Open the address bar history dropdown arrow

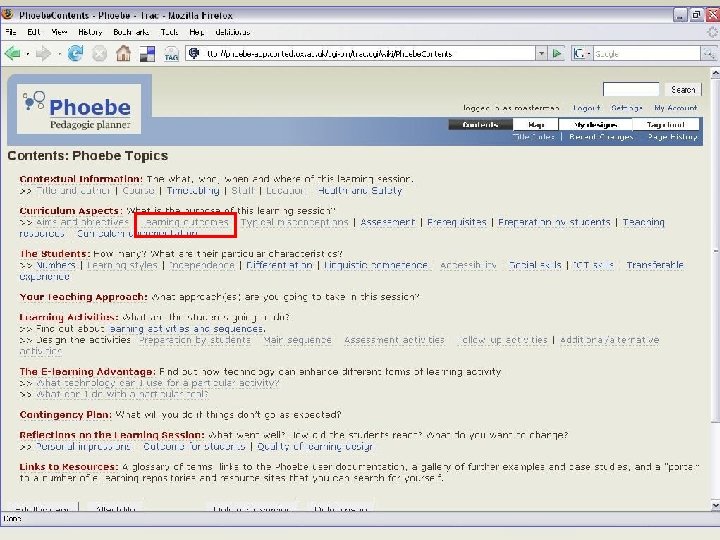(x=541, y=53)
